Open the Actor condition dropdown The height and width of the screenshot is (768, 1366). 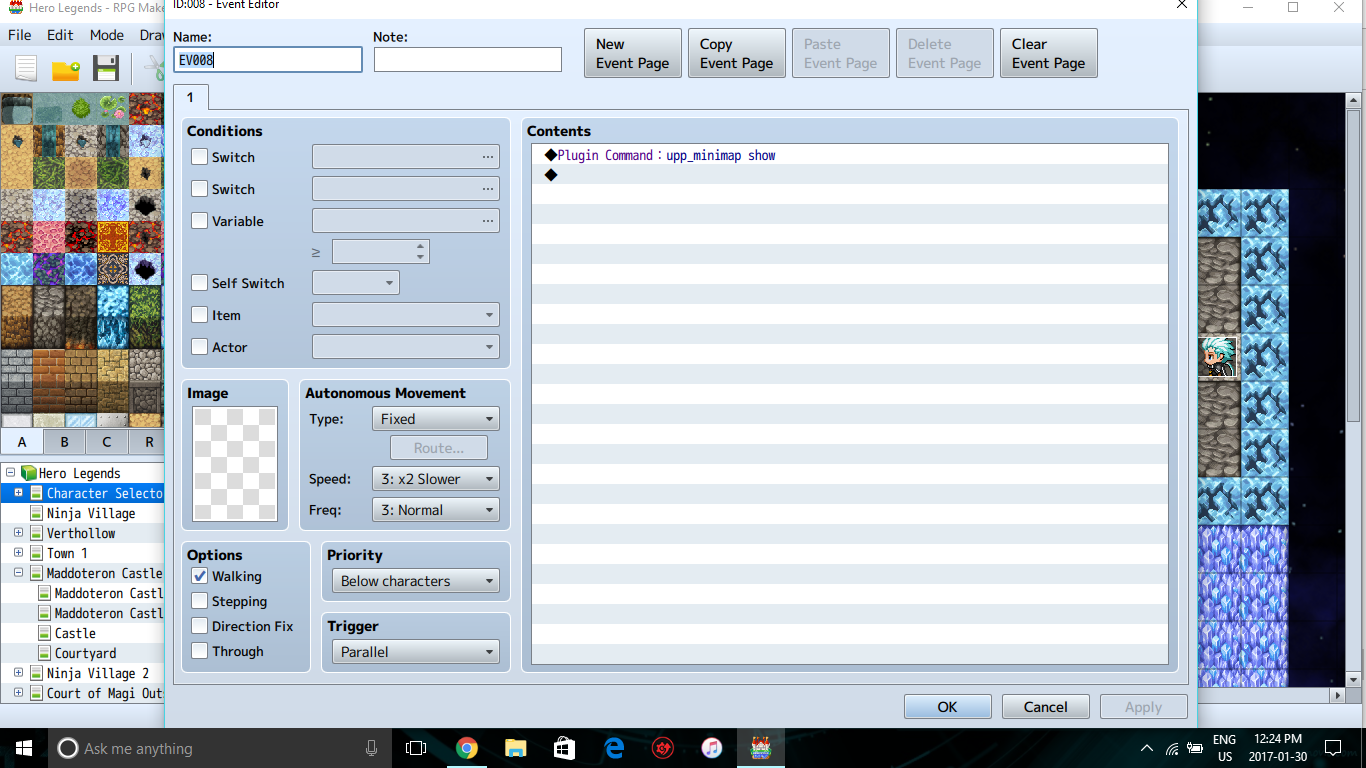click(x=406, y=347)
